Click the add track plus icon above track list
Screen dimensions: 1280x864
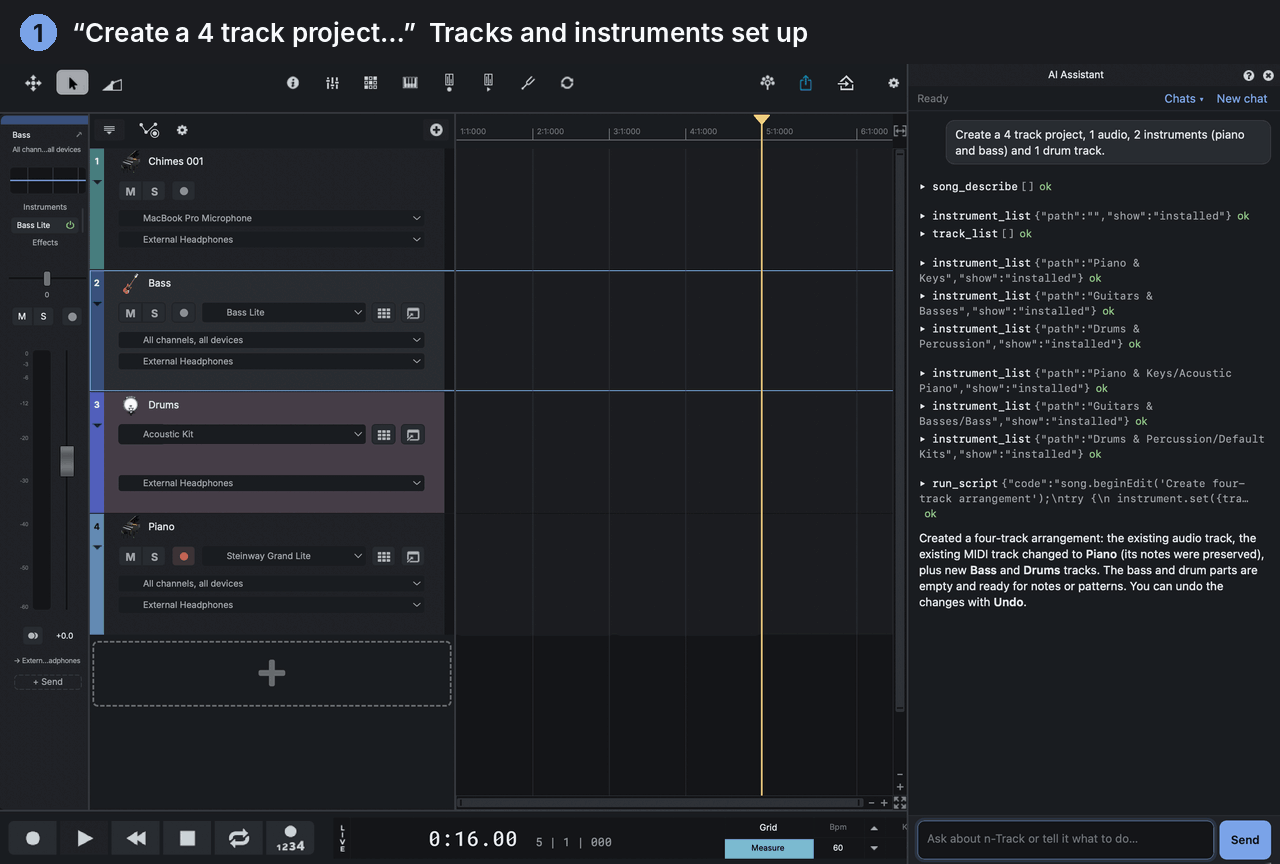[x=436, y=130]
